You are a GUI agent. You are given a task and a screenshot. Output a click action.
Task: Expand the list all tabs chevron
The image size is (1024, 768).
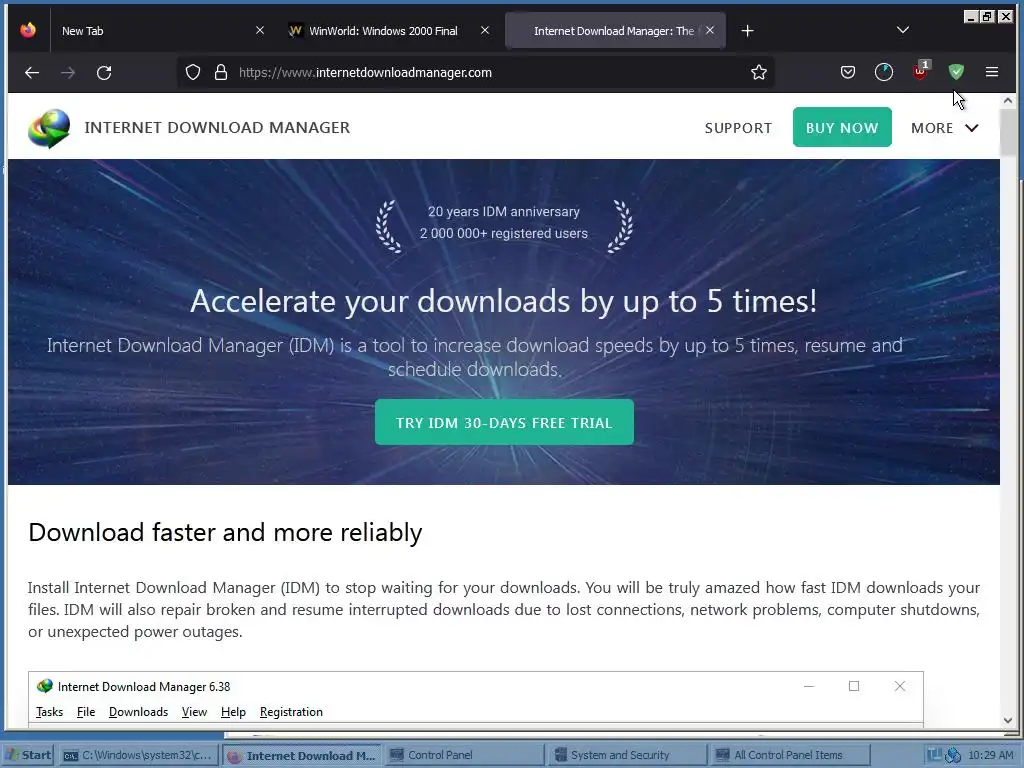[x=903, y=30]
